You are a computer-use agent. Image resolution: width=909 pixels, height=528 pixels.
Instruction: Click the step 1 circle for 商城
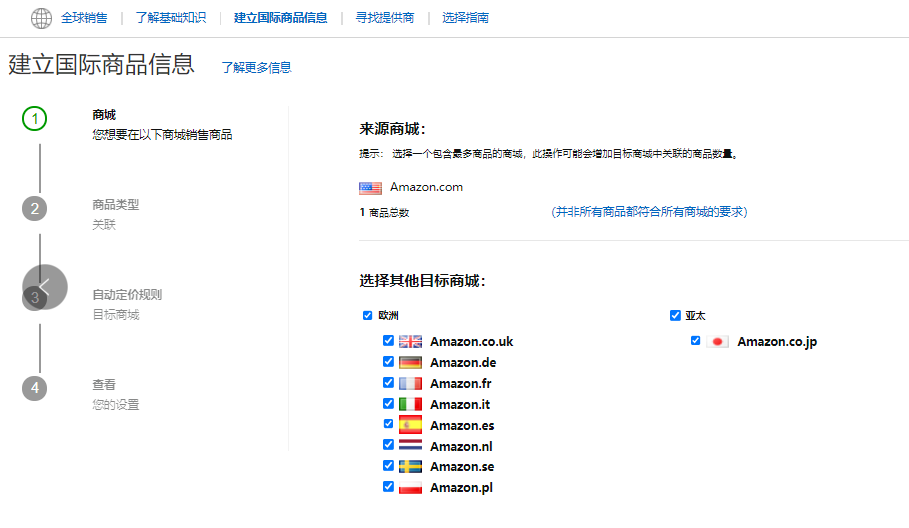[34, 119]
